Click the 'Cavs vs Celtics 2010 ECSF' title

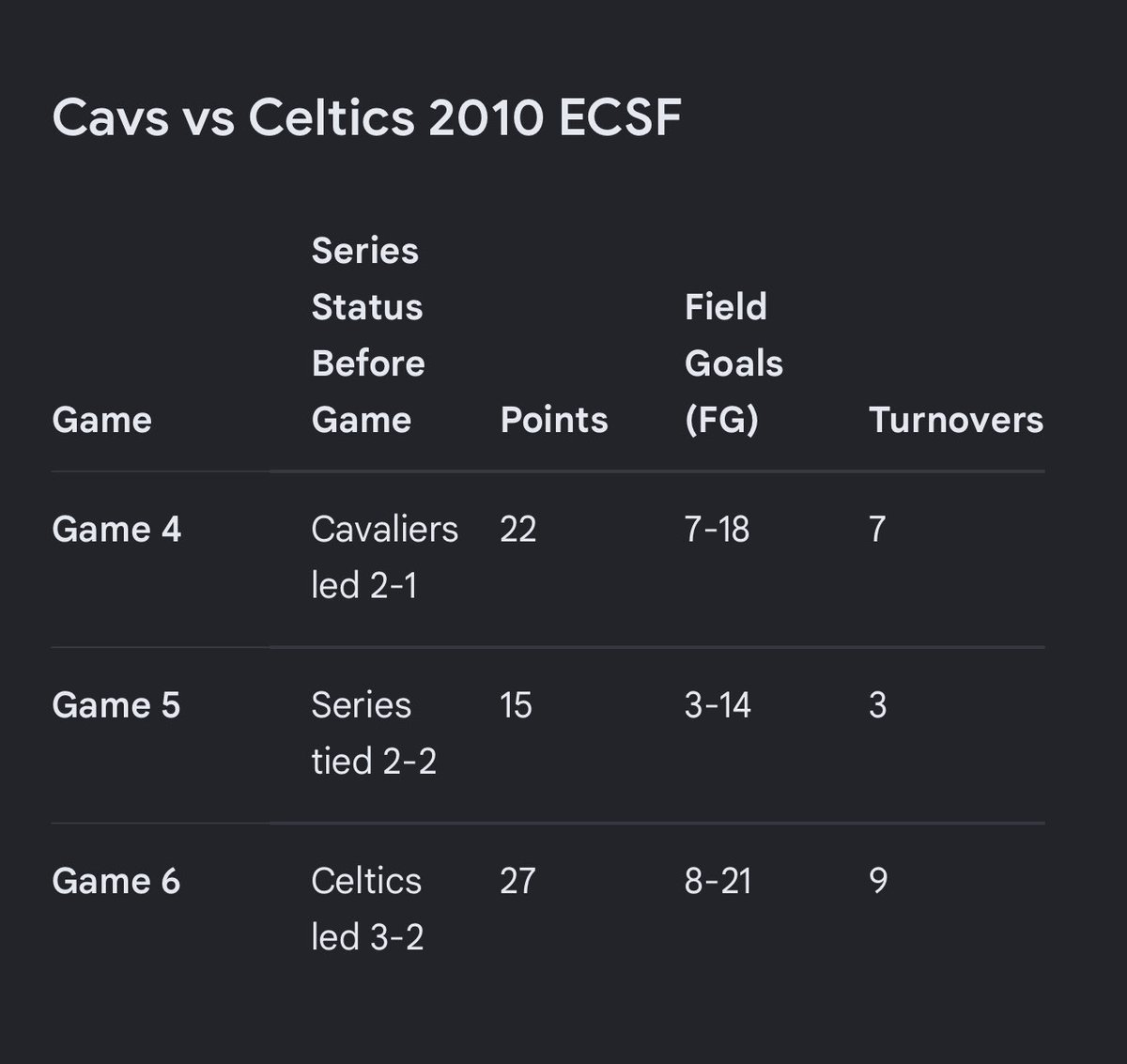[366, 118]
